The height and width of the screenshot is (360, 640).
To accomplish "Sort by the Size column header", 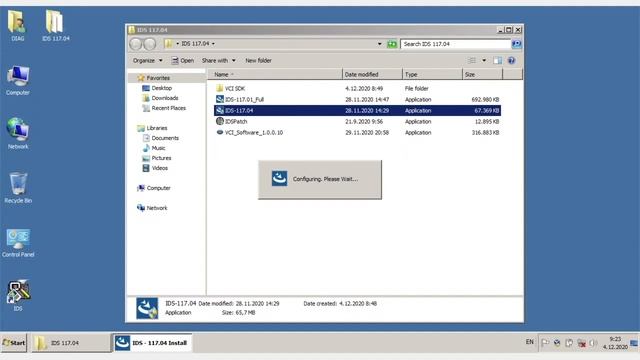I will coord(482,74).
